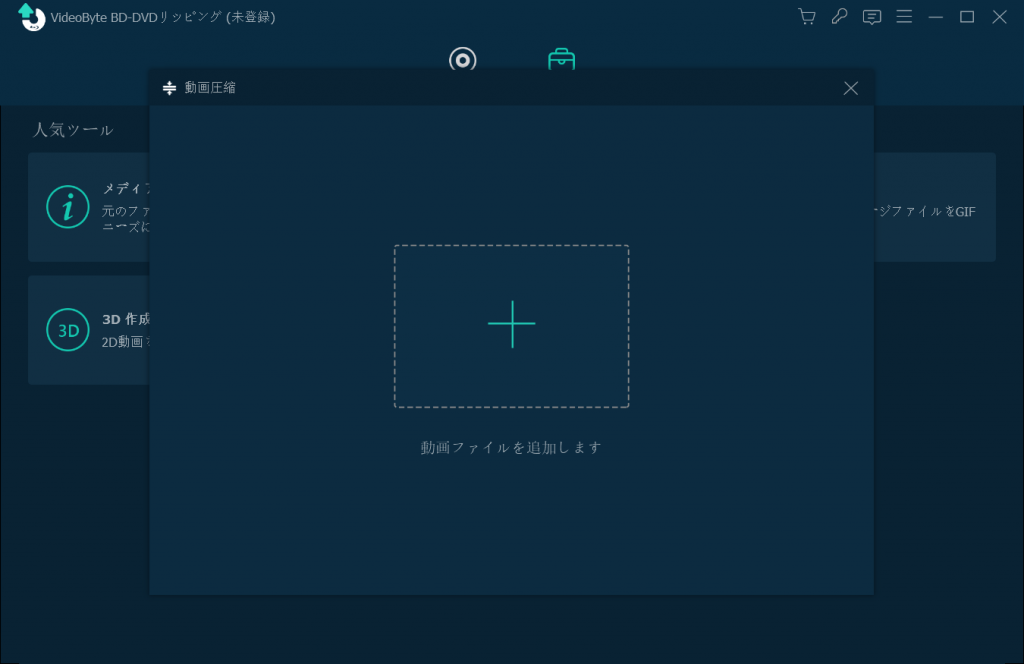Open the hamburger menu in title bar
The width and height of the screenshot is (1024, 664).
click(x=904, y=17)
